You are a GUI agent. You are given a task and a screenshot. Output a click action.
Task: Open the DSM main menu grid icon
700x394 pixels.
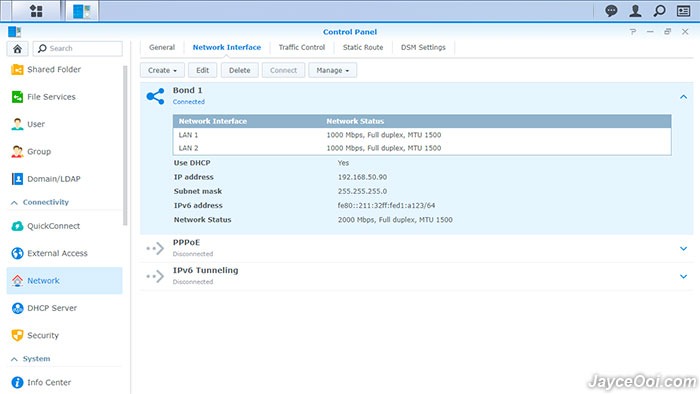(x=36, y=11)
